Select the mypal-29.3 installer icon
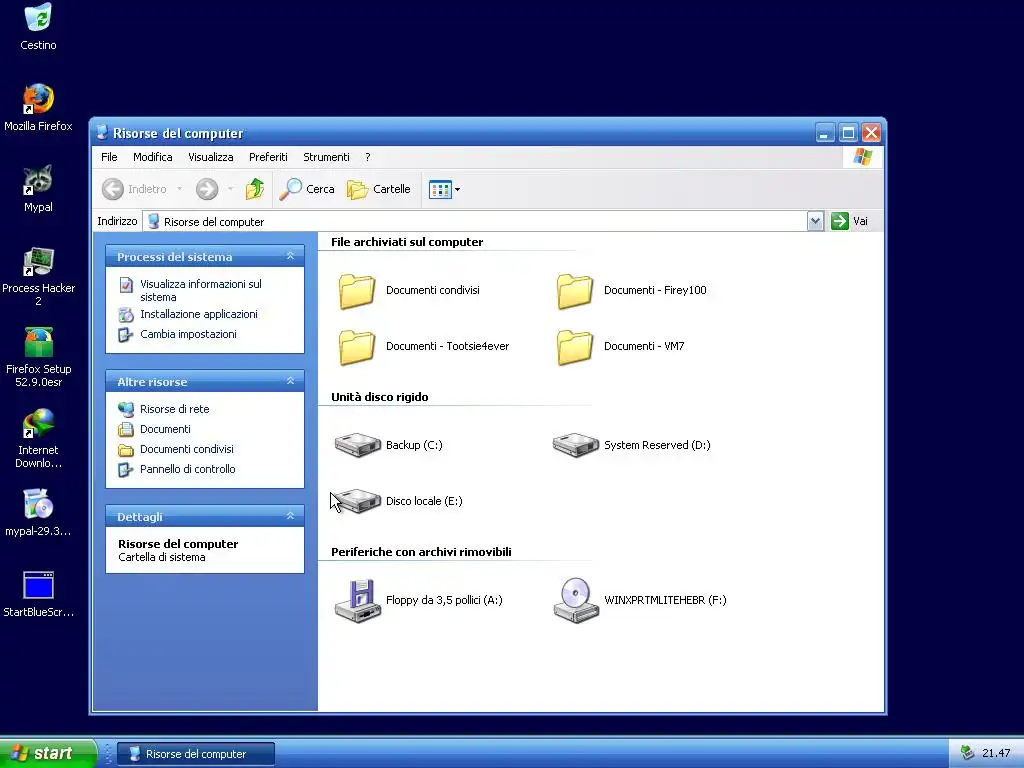Screen dimensions: 1024x768 (x=38, y=513)
